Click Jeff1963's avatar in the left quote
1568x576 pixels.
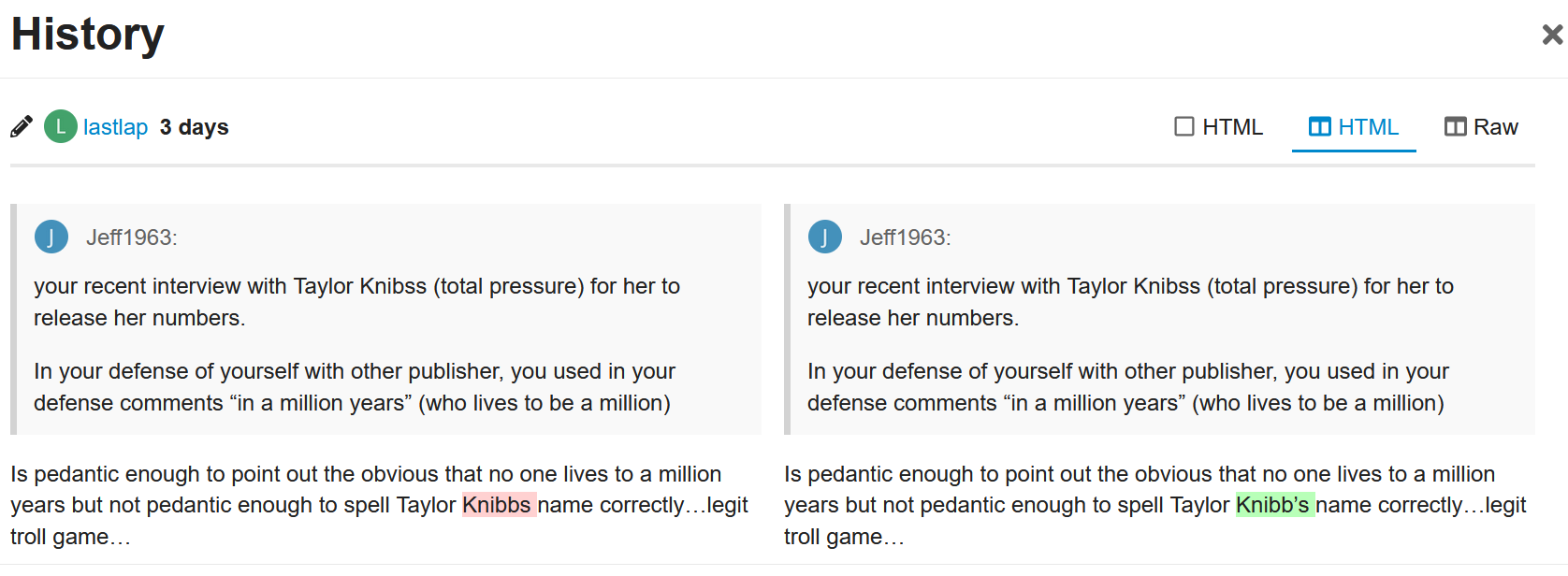click(x=51, y=237)
